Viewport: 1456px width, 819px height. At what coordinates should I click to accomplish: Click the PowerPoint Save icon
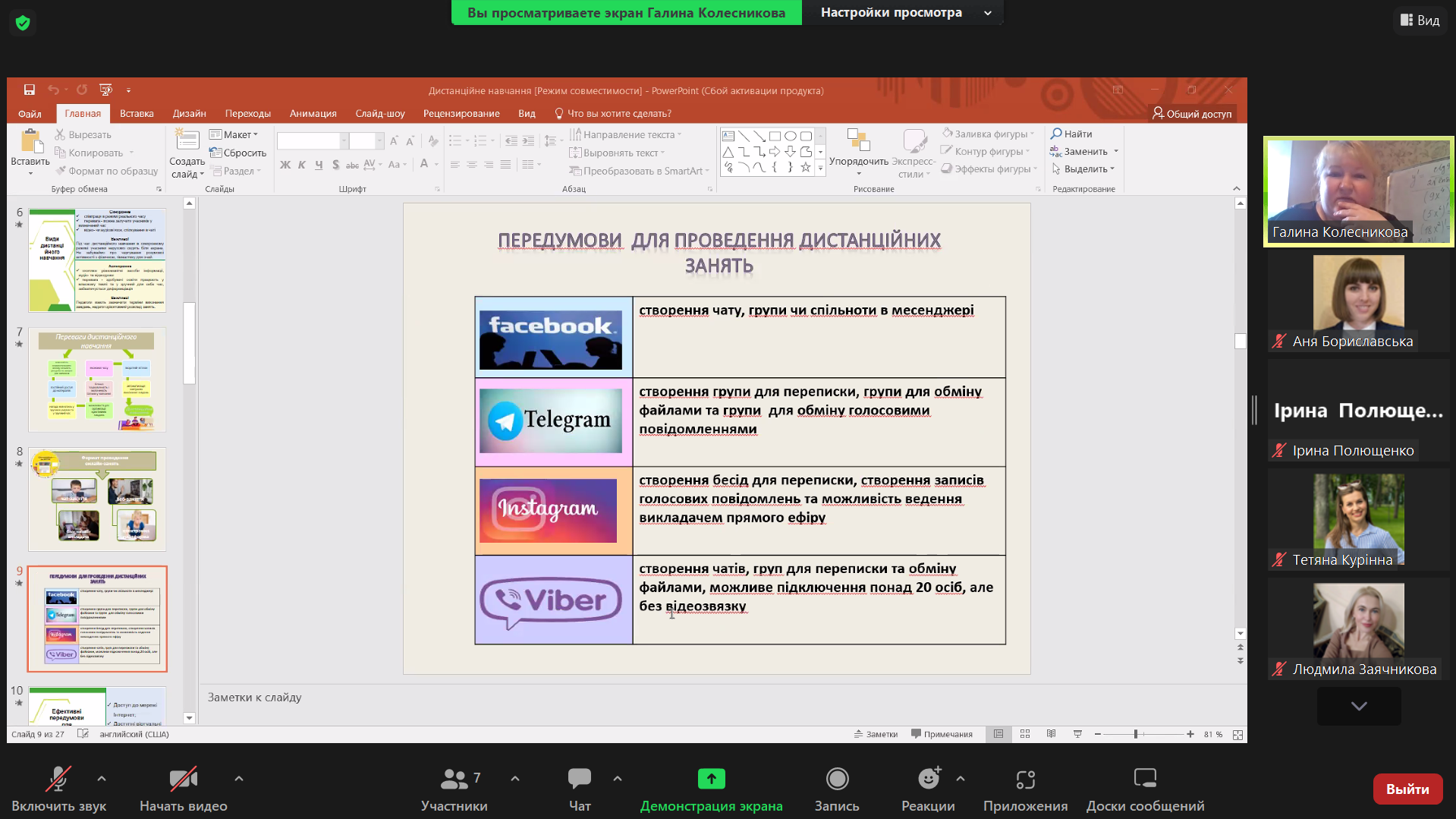tap(30, 90)
